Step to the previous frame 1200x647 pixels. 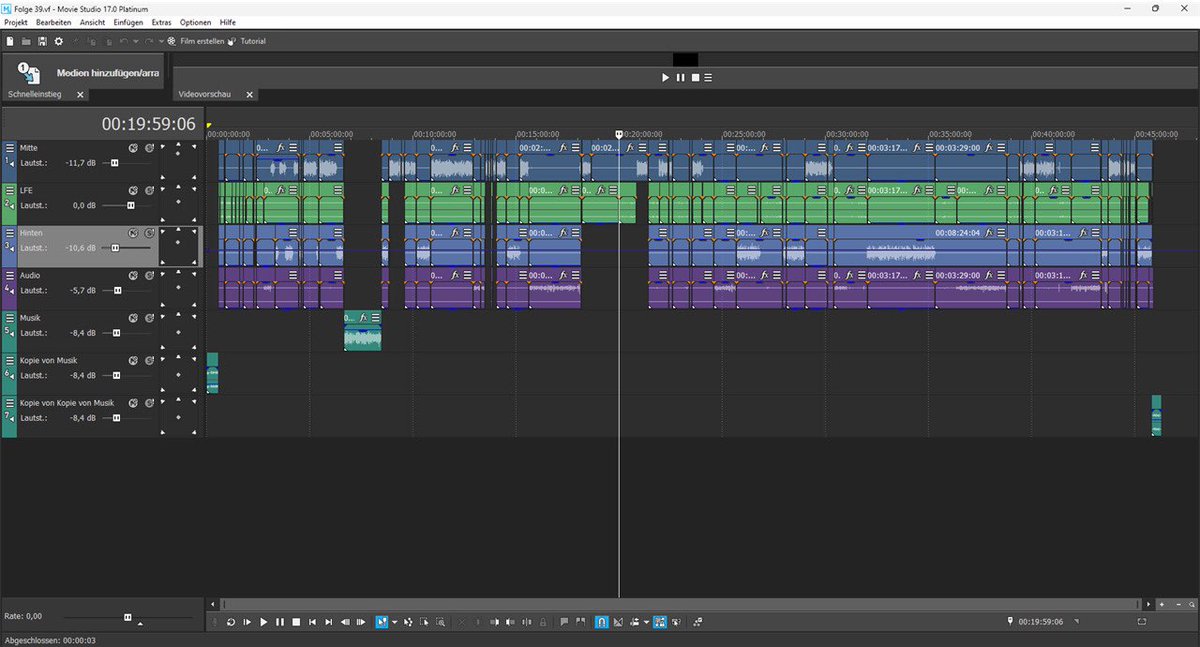345,622
